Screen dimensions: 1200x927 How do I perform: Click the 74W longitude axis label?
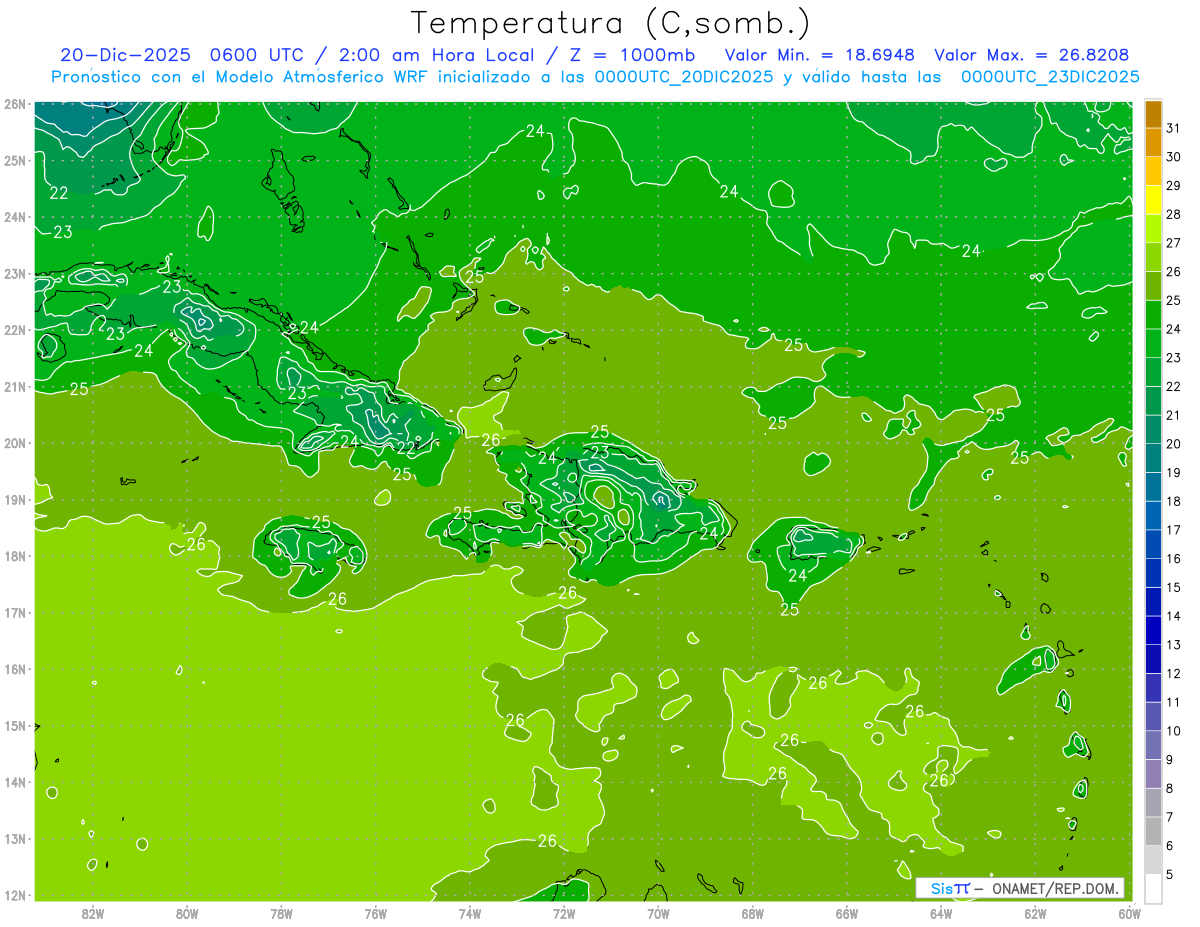coord(469,912)
